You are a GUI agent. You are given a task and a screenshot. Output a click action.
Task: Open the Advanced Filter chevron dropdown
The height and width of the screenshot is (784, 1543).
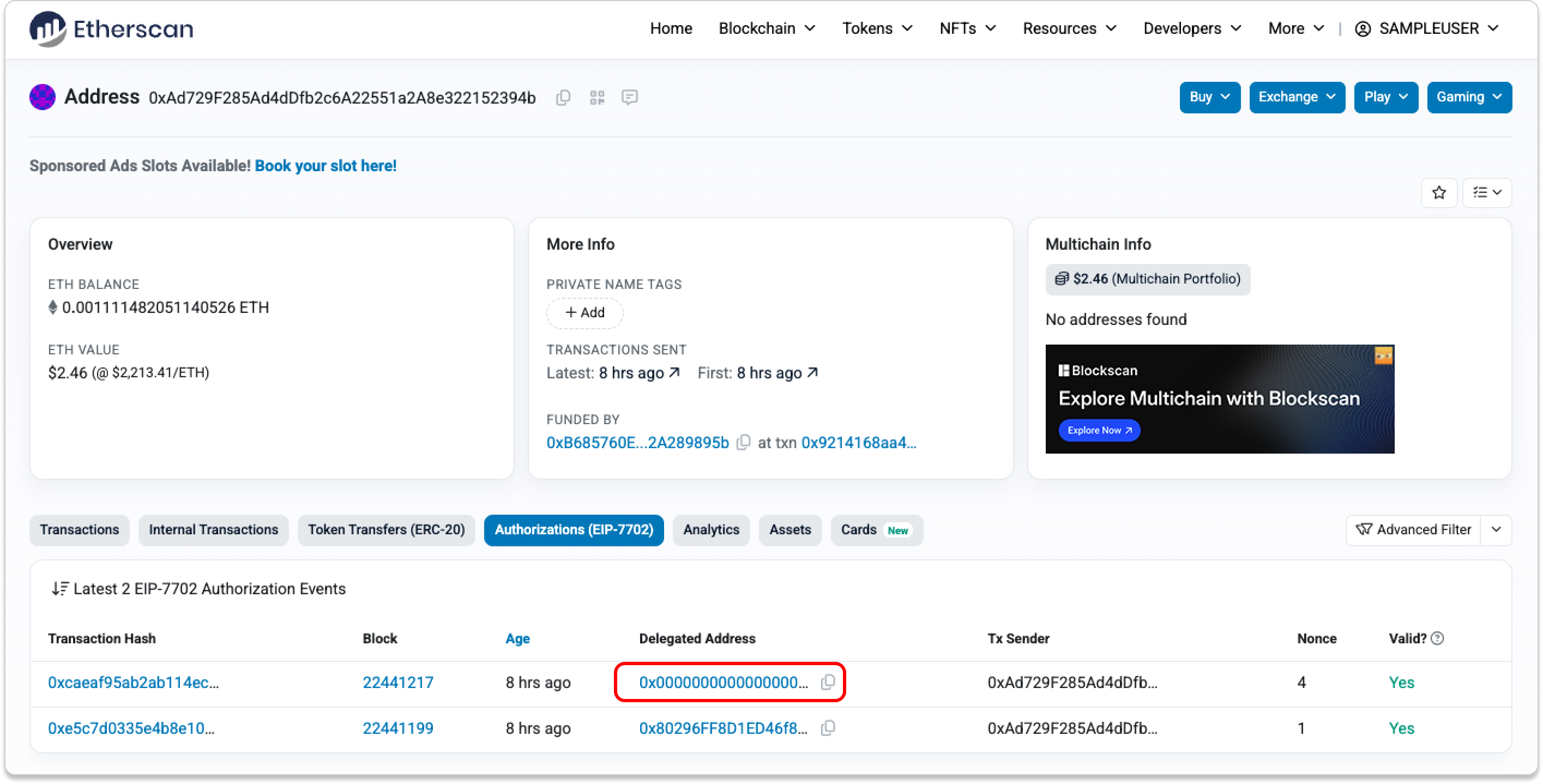coord(1496,529)
